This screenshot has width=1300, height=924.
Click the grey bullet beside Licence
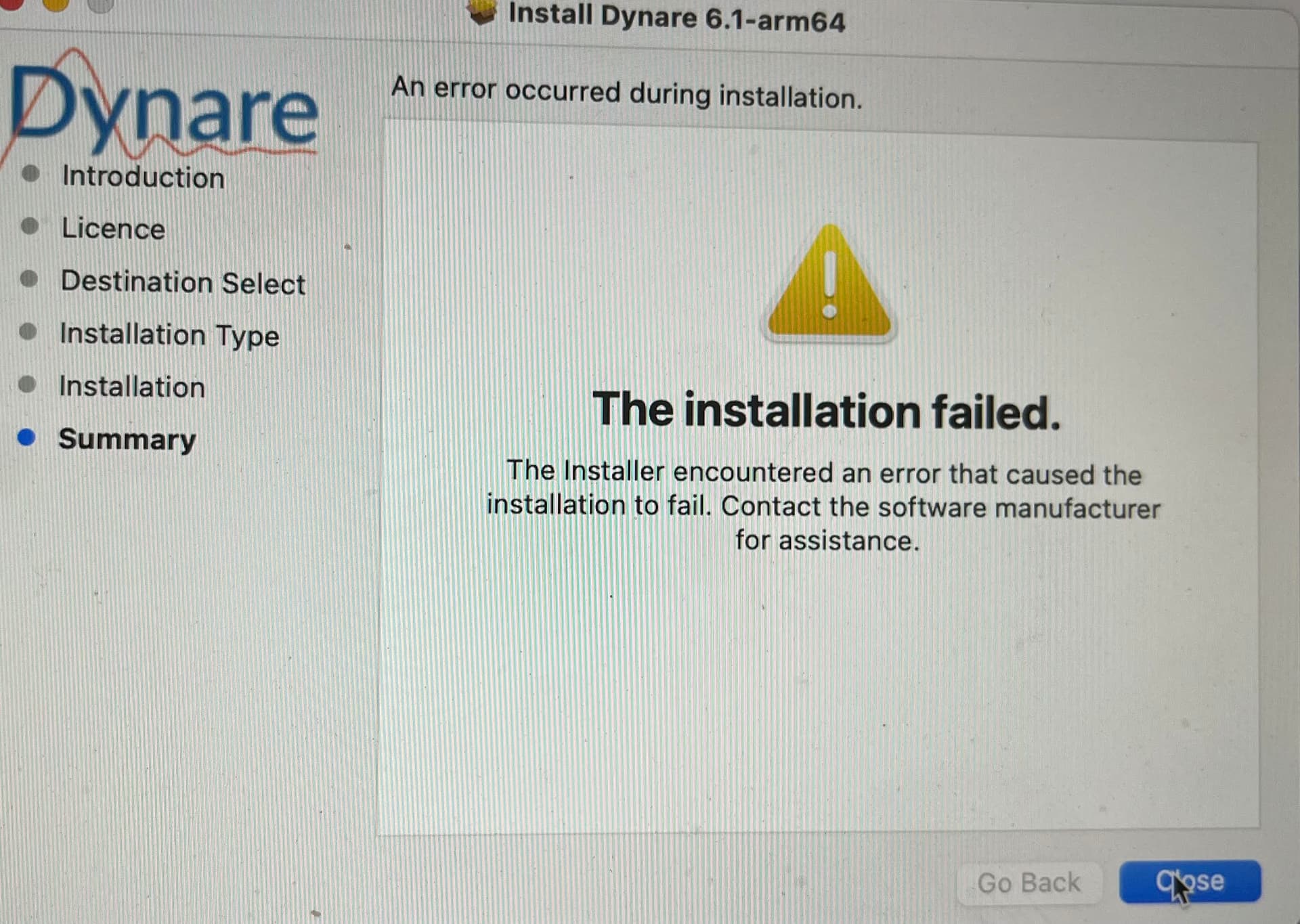coord(30,225)
